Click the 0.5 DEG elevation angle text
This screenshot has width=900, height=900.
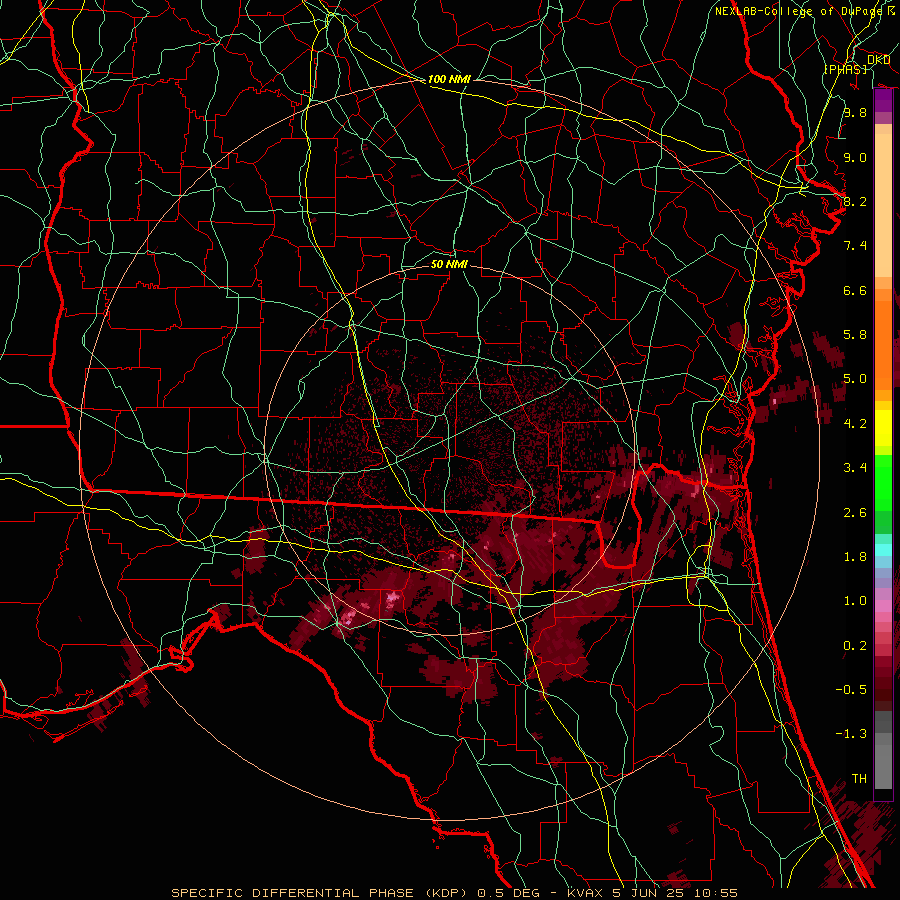click(x=509, y=893)
